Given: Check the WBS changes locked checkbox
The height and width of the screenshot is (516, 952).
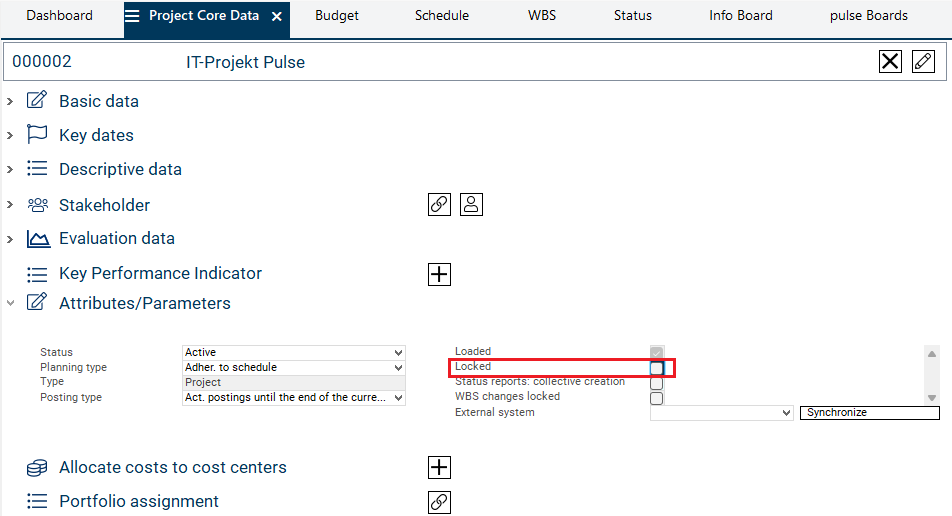Looking at the screenshot, I should click(x=657, y=398).
